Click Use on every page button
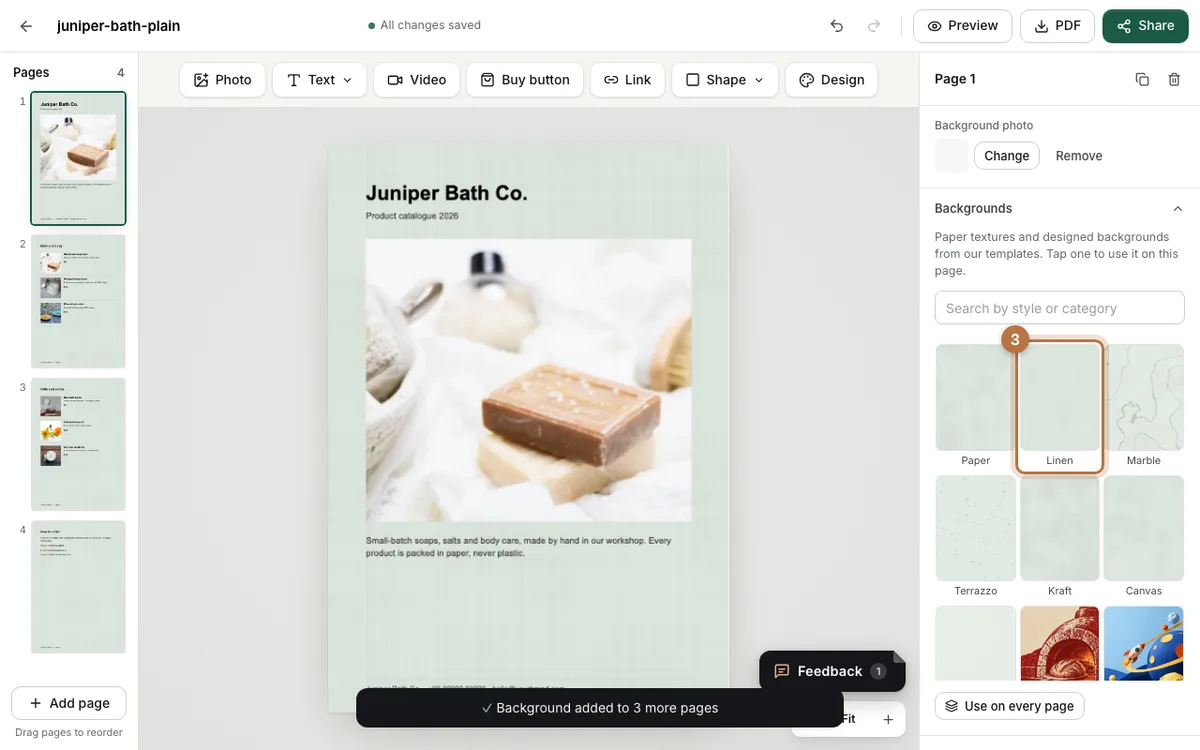 point(1009,706)
